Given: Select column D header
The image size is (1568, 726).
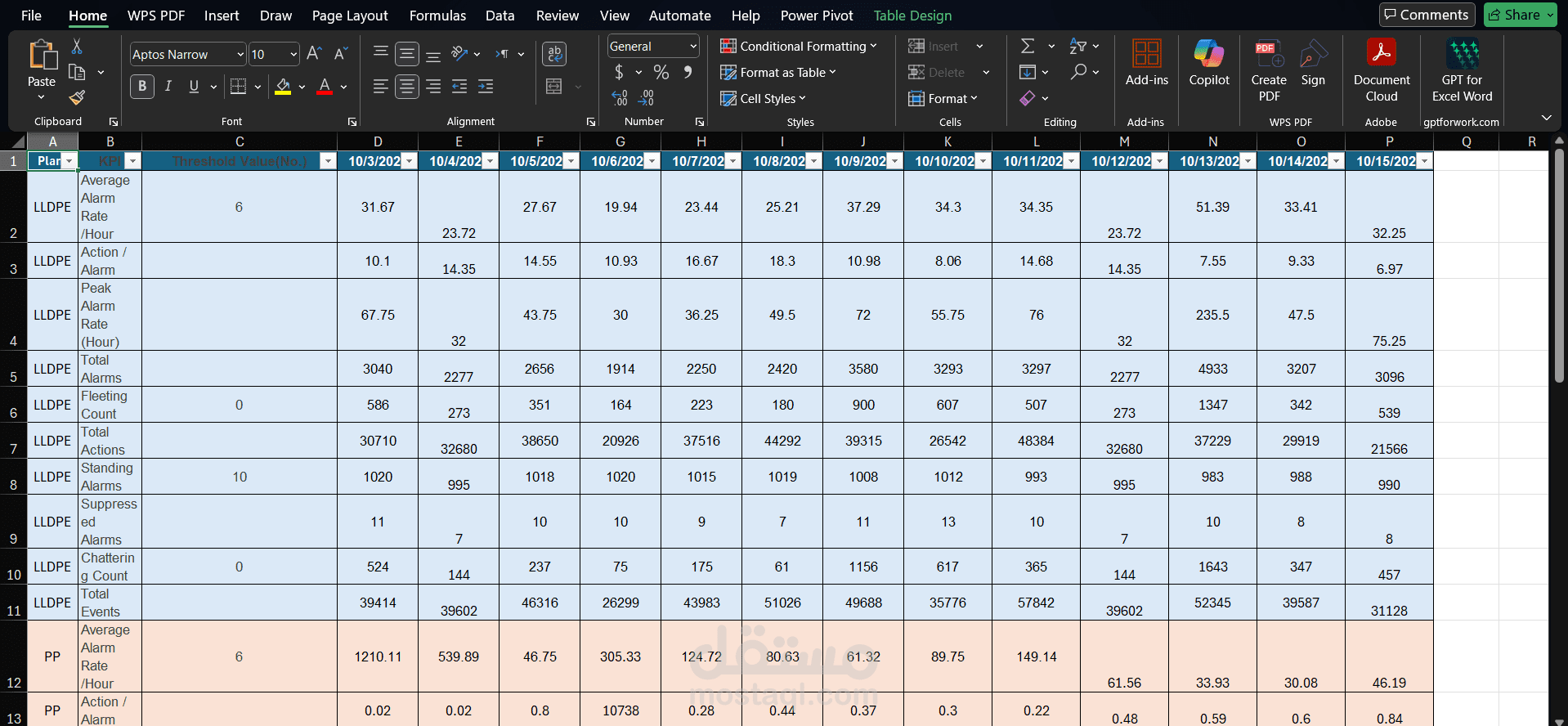Looking at the screenshot, I should tap(378, 141).
